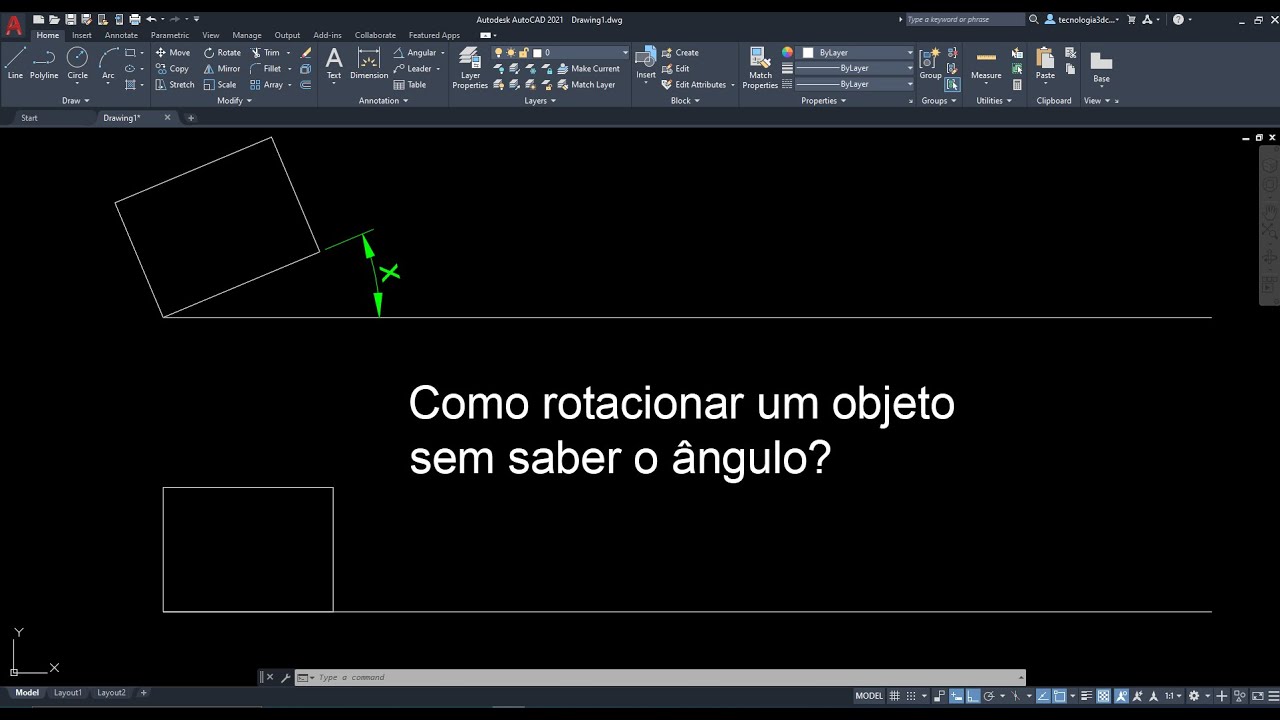Click the Group tool

[x=930, y=63]
